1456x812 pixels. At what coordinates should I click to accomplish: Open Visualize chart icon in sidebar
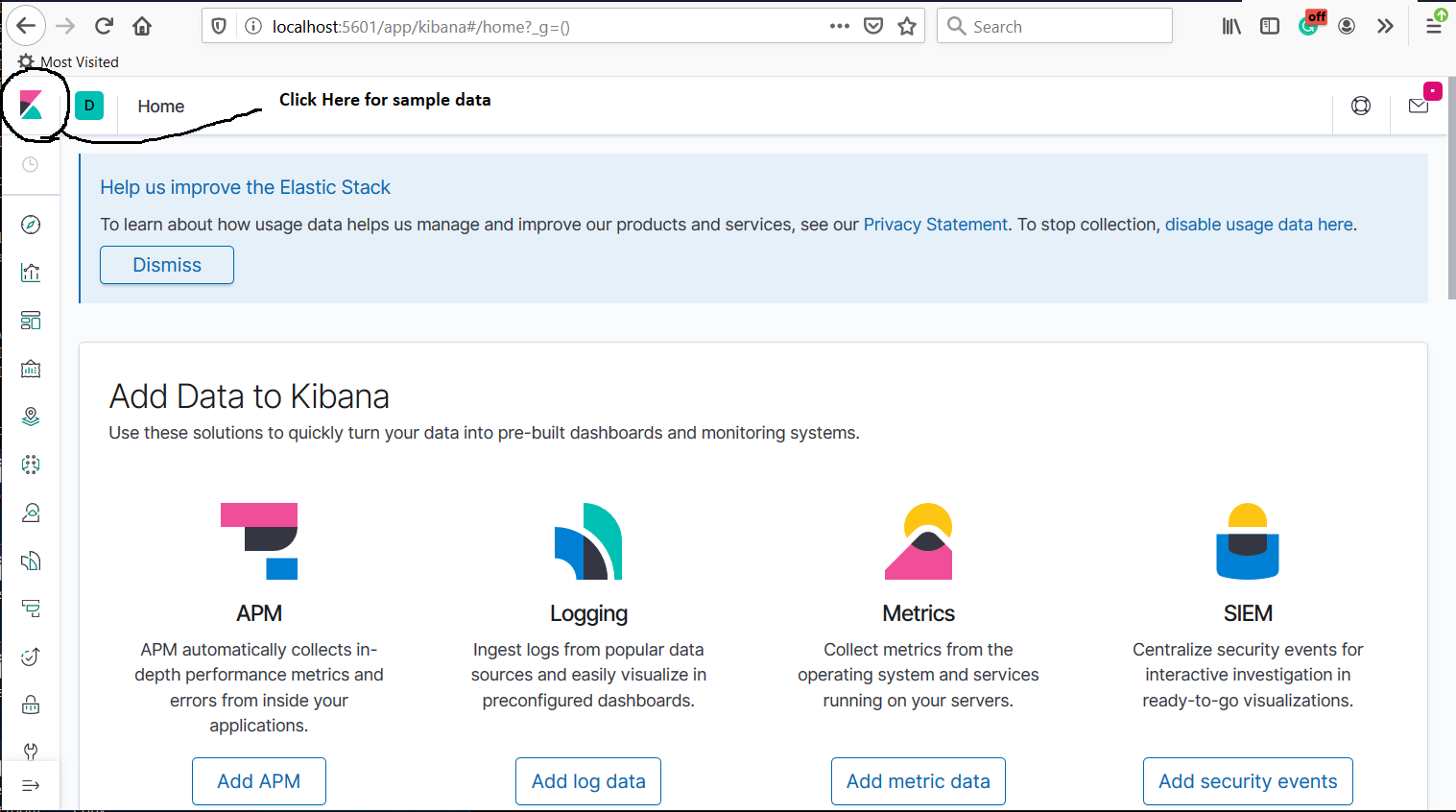click(31, 273)
